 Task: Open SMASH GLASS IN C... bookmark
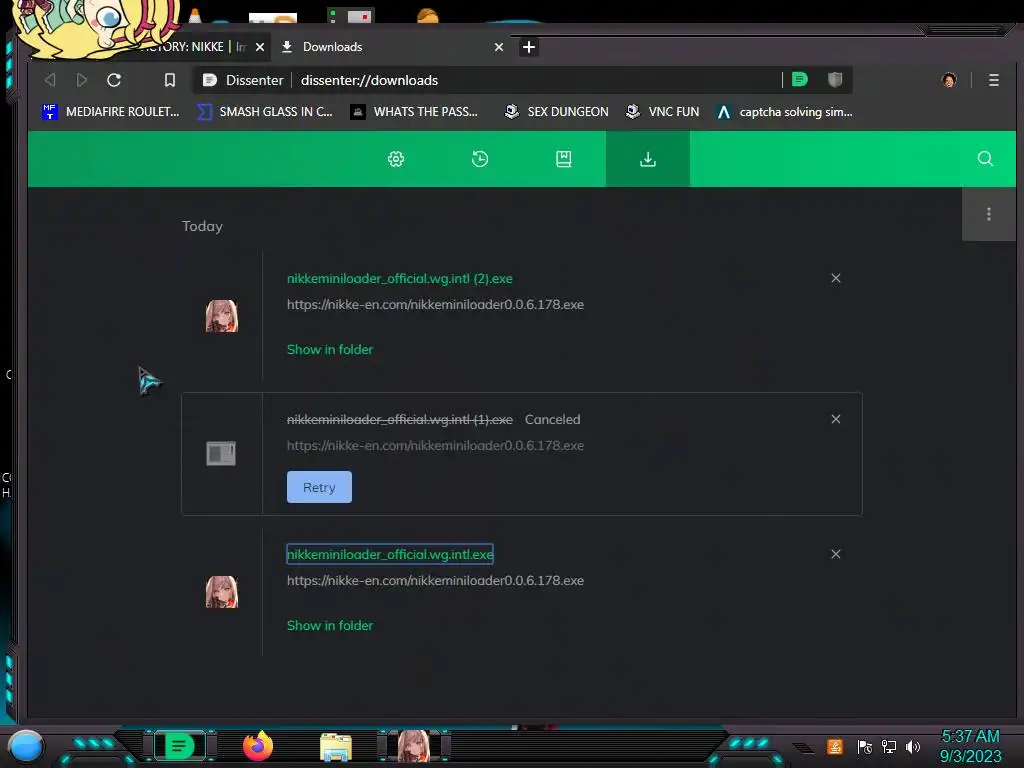[x=264, y=112]
